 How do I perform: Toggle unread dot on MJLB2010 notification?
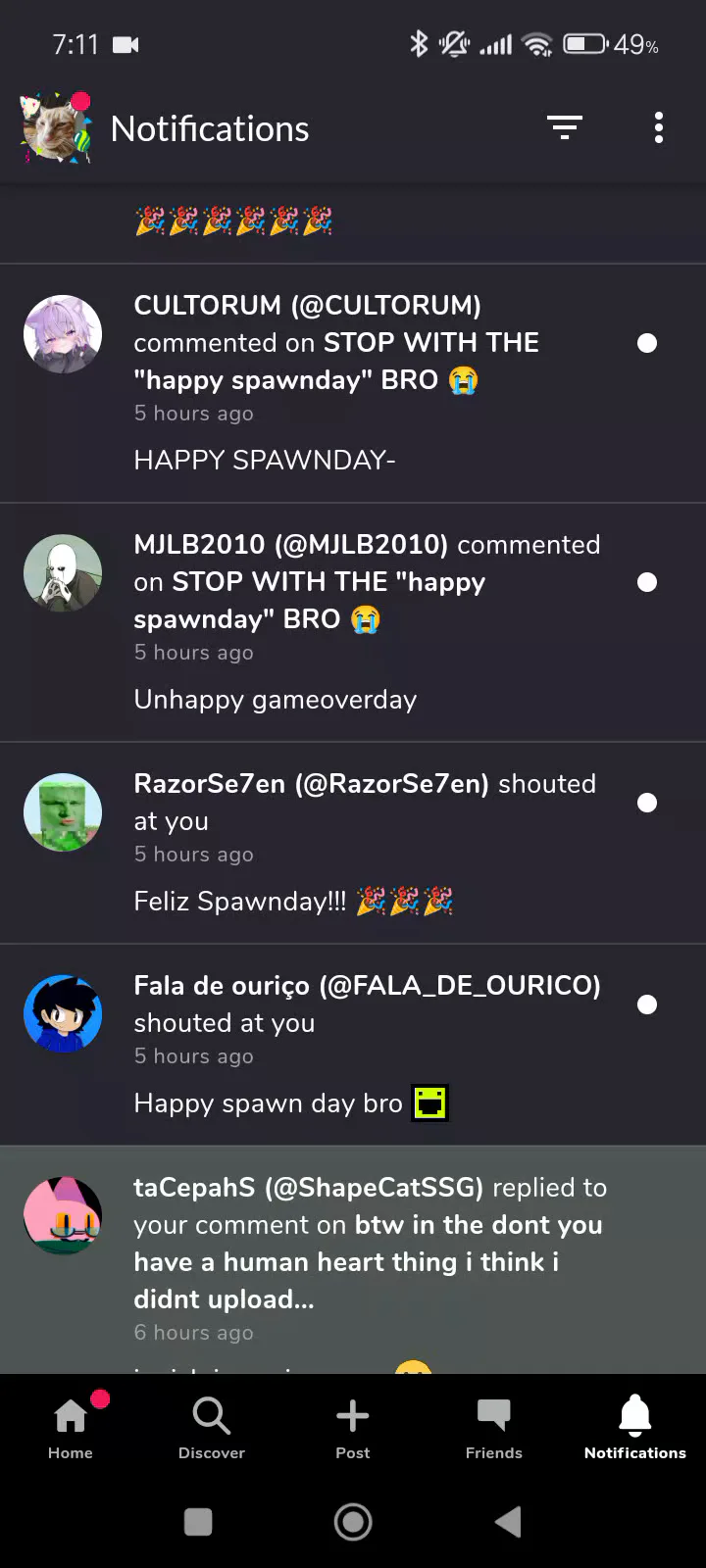coord(647,582)
